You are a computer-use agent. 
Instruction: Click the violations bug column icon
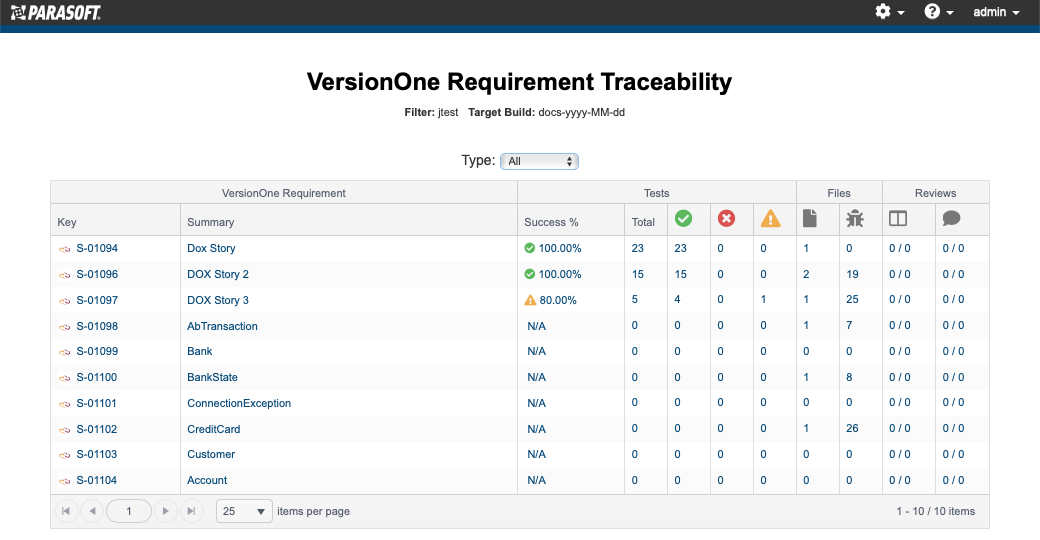(x=854, y=218)
